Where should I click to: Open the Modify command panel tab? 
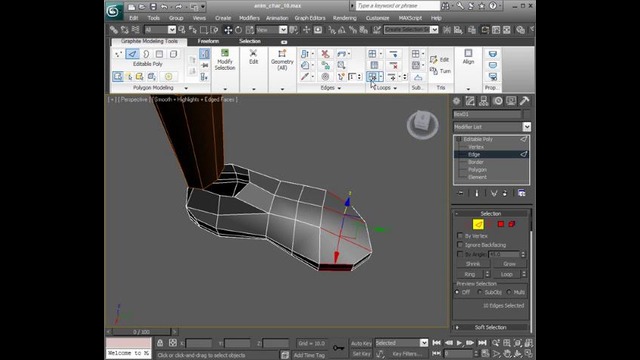470,101
